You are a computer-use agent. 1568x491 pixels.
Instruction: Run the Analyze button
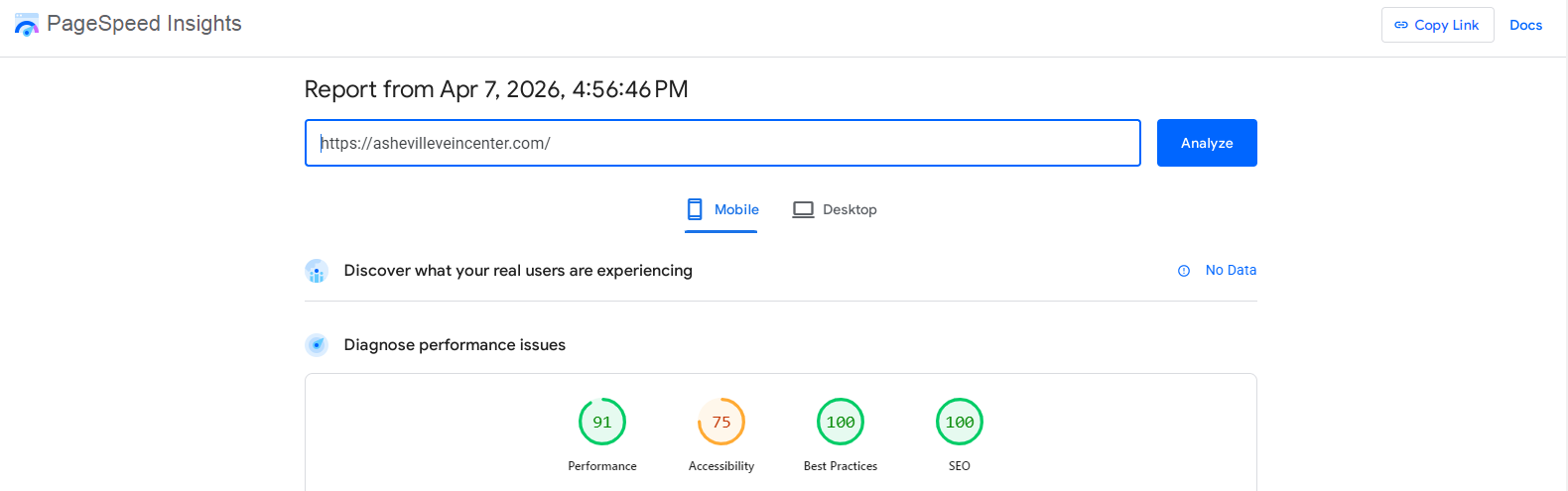click(1207, 143)
